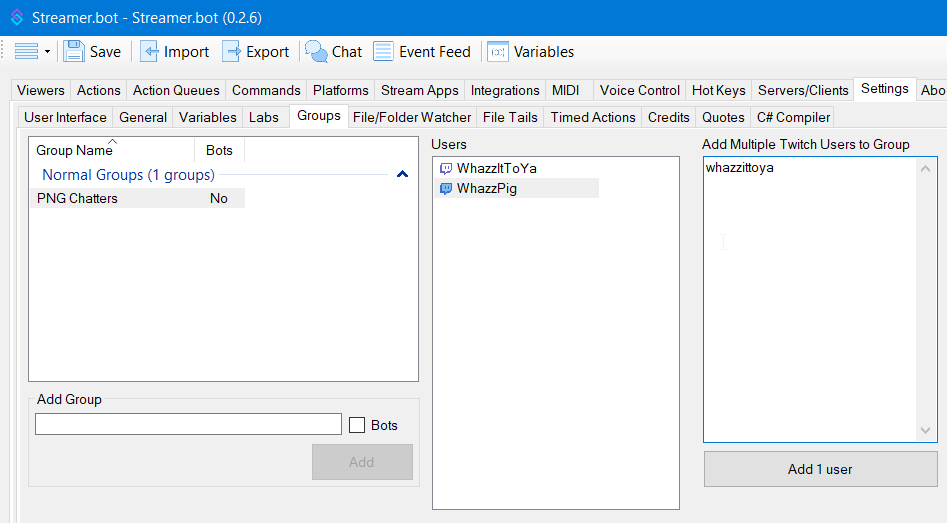Select the Groups sub-tab
This screenshot has height=523, width=947.
coord(319,116)
